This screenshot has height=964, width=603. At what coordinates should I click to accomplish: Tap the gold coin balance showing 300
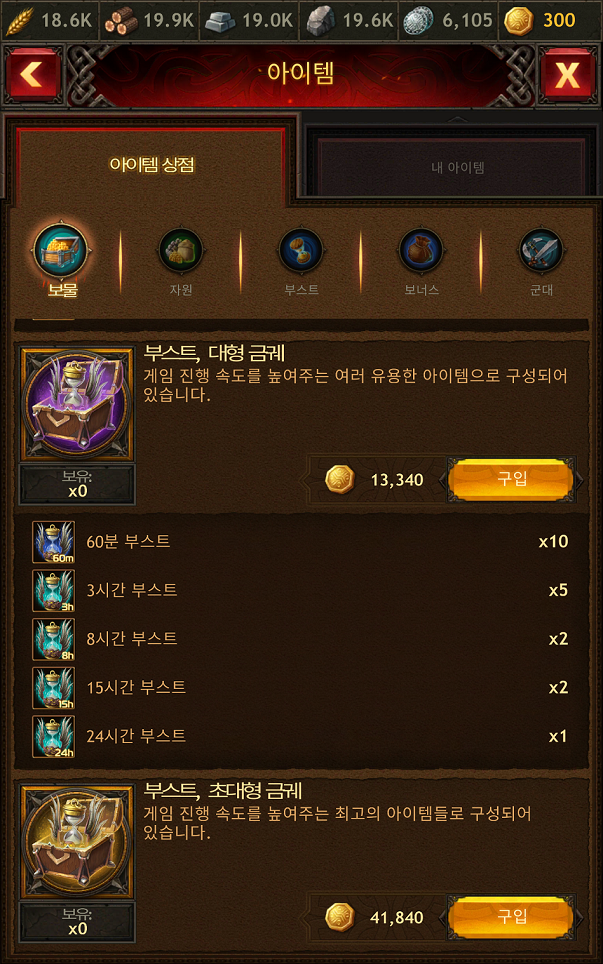pyautogui.click(x=540, y=20)
